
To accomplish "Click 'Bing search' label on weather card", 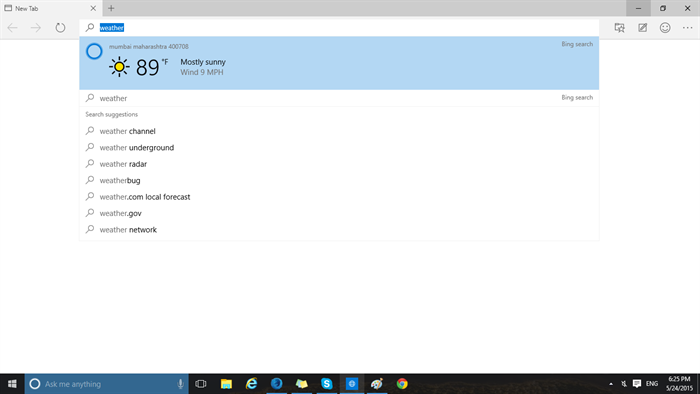I will pos(577,44).
